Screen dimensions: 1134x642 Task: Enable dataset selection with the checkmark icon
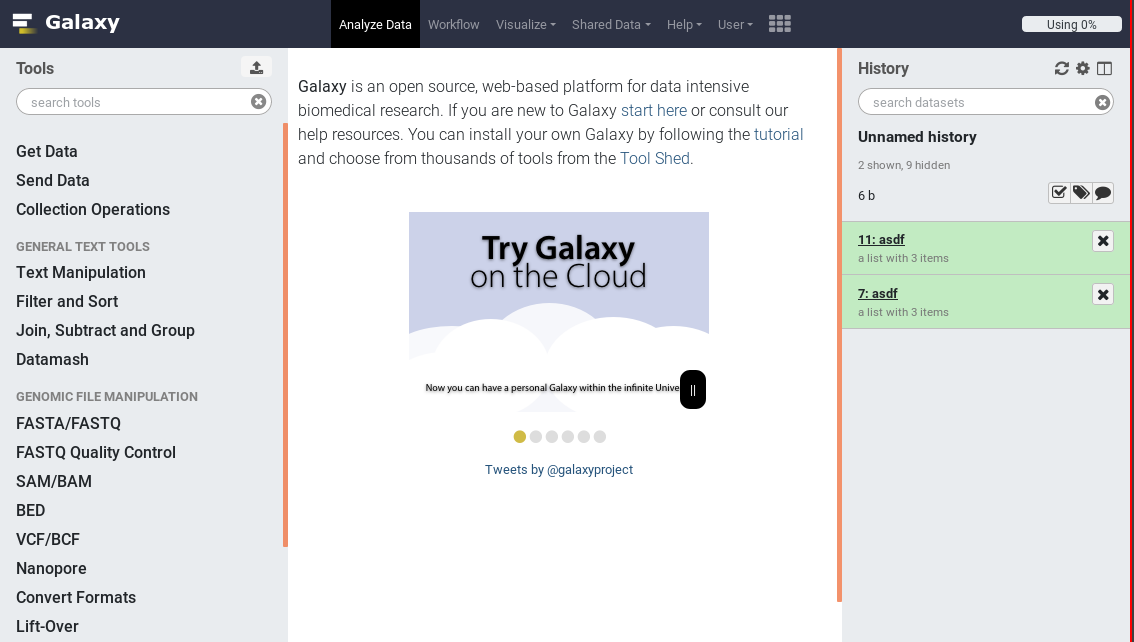point(1059,192)
